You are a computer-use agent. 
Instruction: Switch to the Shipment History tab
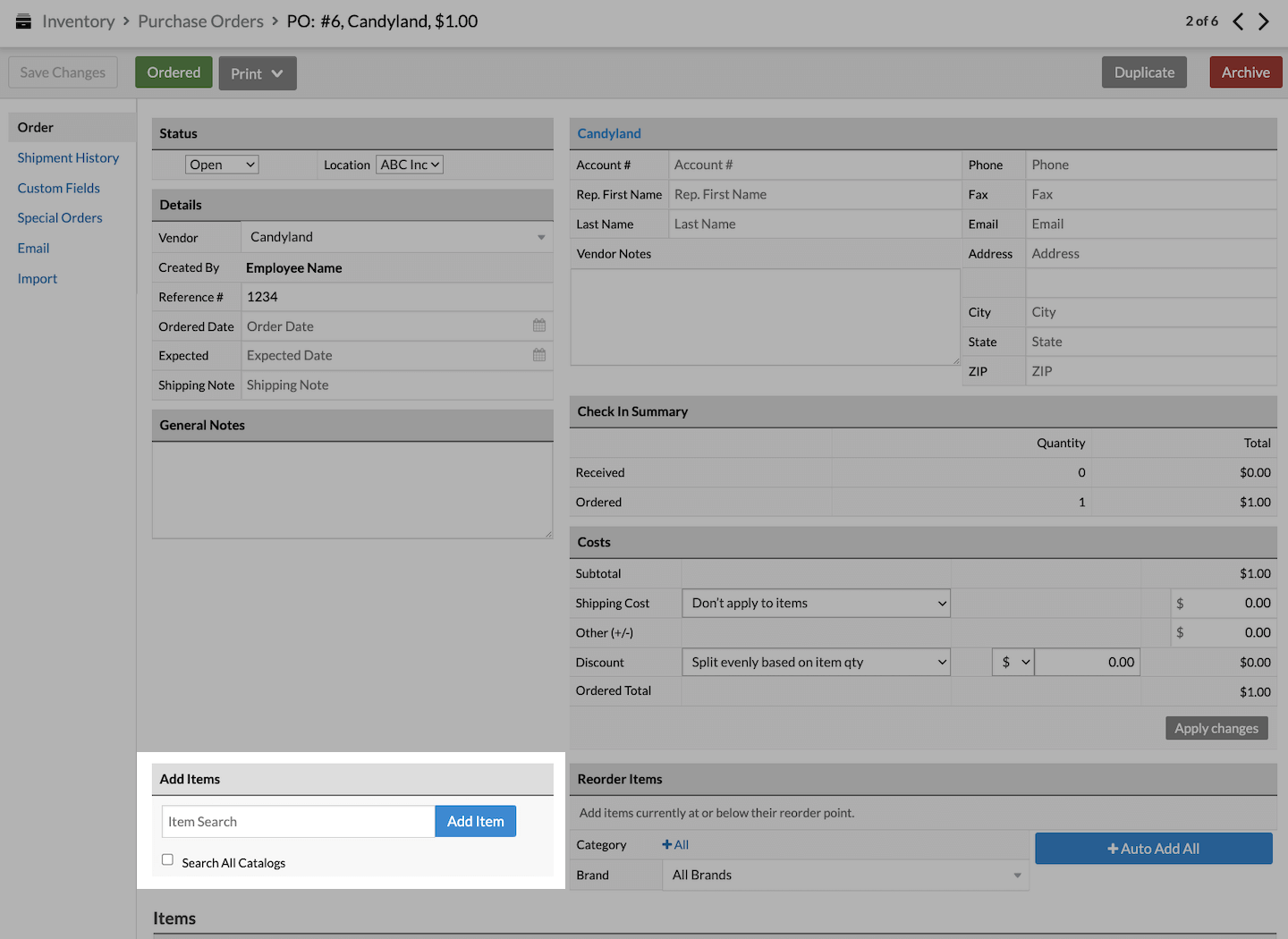coord(68,158)
